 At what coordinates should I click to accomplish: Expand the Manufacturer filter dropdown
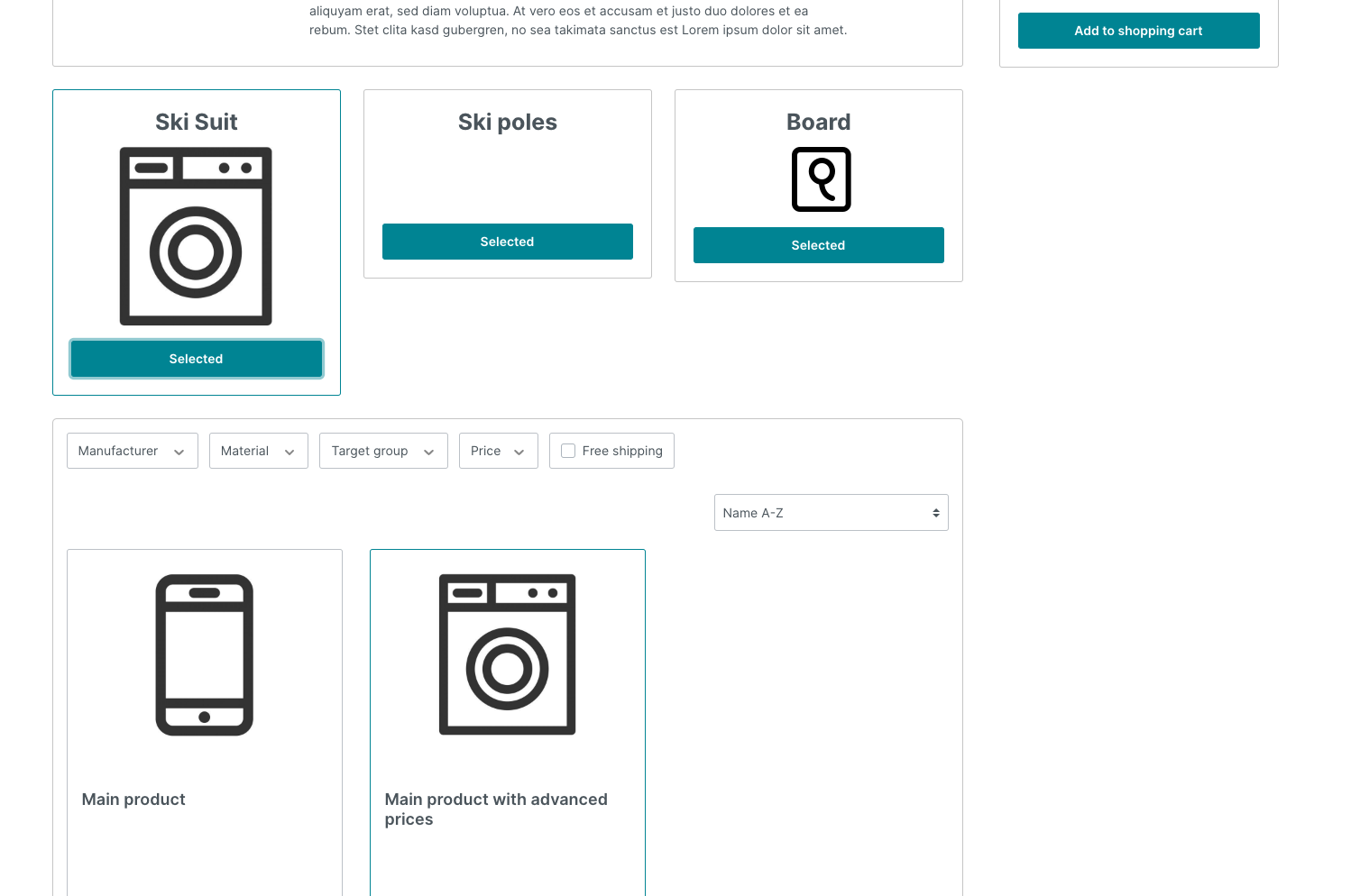point(133,451)
